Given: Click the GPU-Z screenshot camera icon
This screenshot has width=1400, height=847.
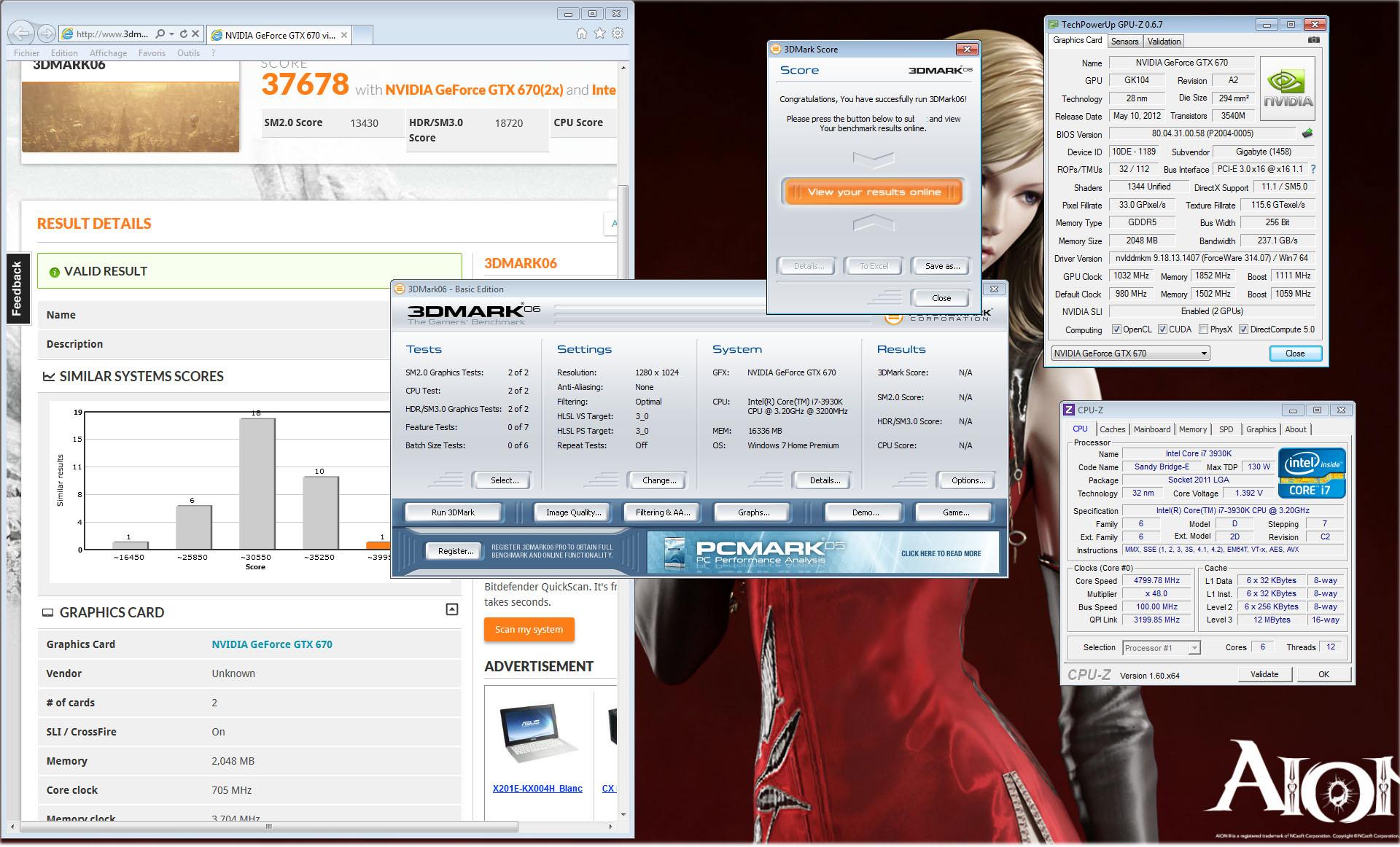Looking at the screenshot, I should click(x=1313, y=41).
